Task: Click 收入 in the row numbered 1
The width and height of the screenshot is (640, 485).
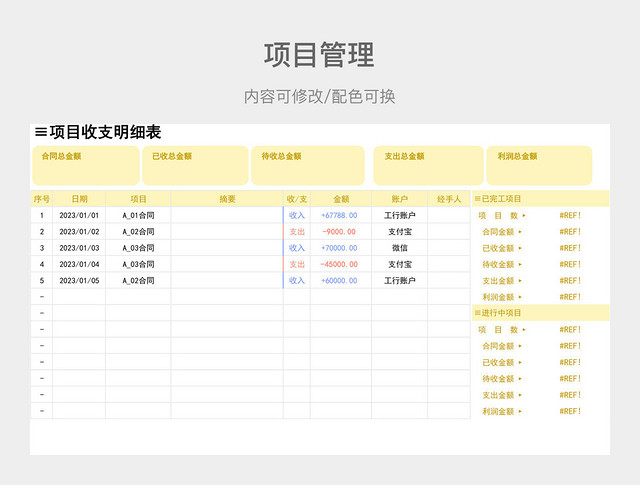Action: click(x=297, y=215)
